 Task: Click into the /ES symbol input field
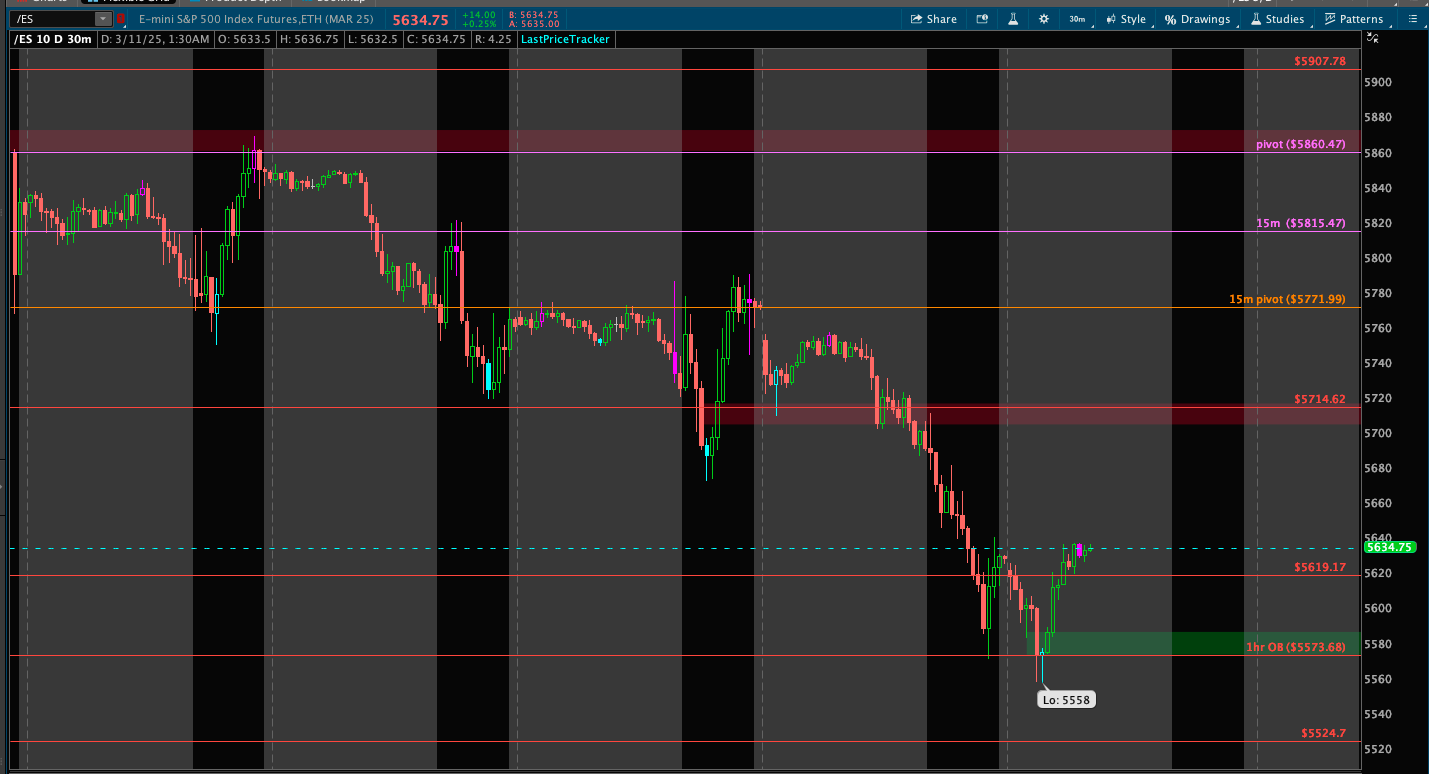coord(50,19)
